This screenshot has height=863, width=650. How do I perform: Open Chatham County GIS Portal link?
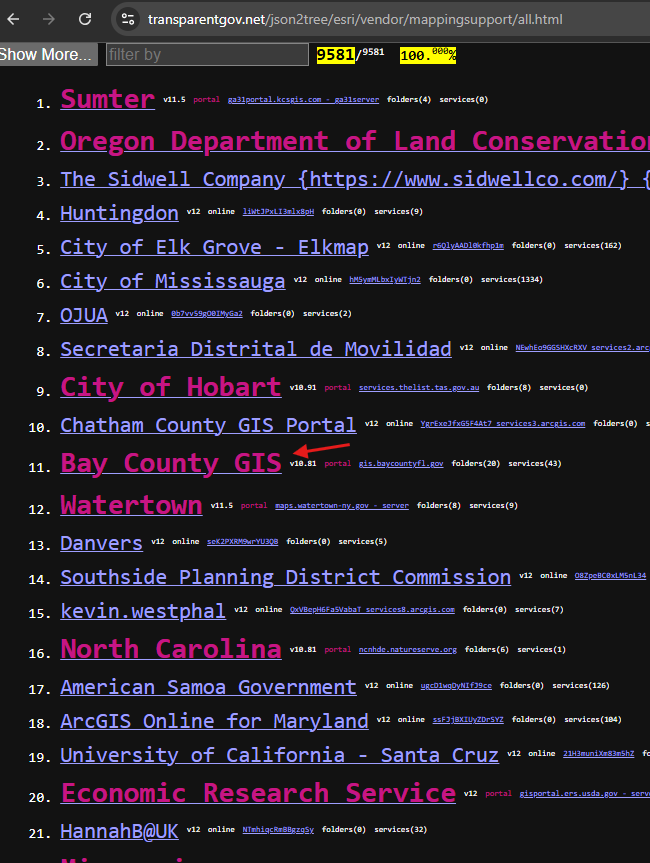(x=208, y=425)
